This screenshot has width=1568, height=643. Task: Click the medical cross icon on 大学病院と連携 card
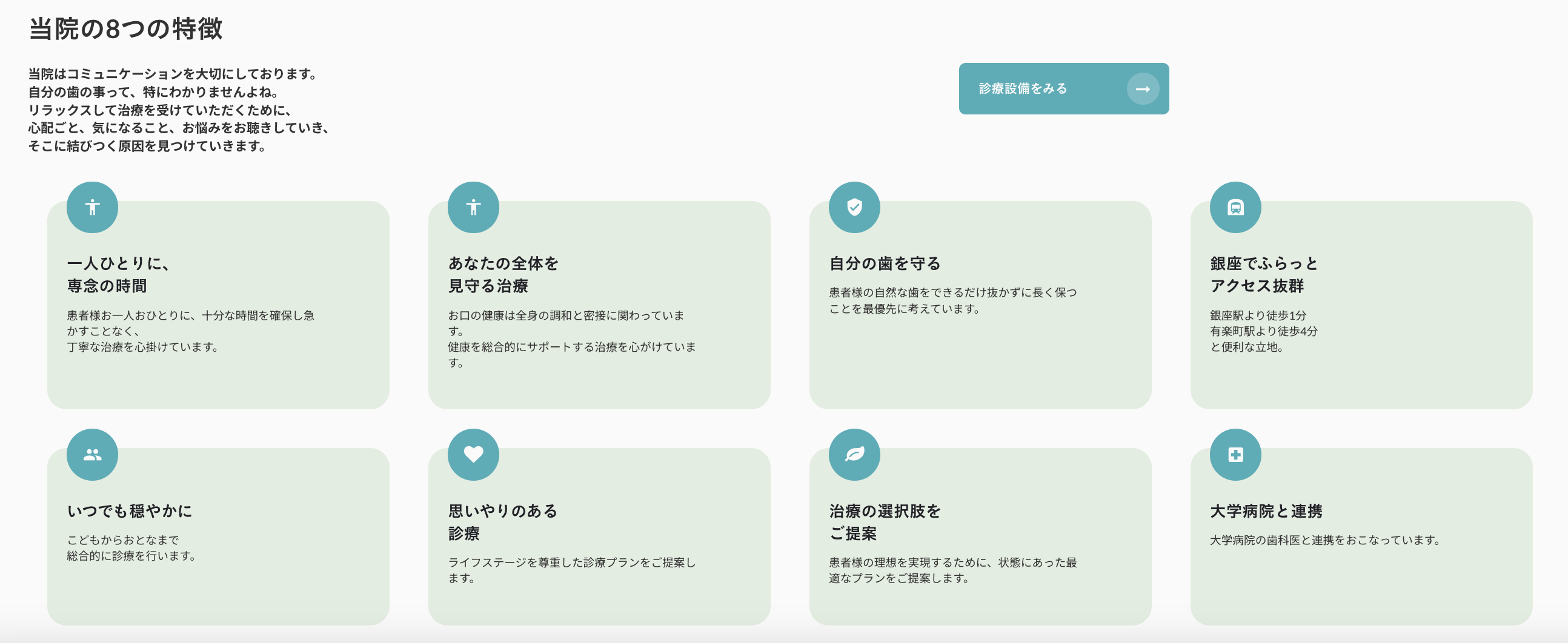point(1235,455)
